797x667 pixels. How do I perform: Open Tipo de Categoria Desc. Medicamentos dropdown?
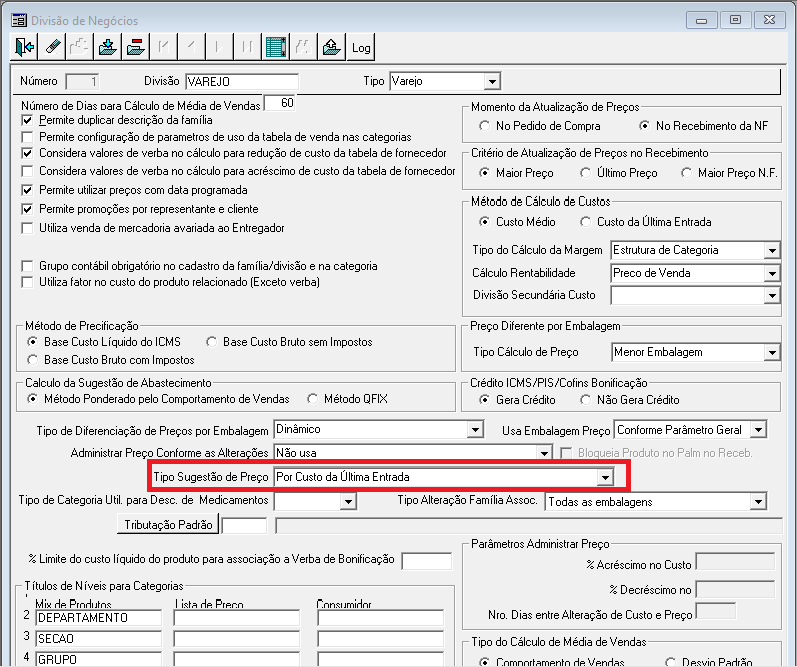coord(348,502)
